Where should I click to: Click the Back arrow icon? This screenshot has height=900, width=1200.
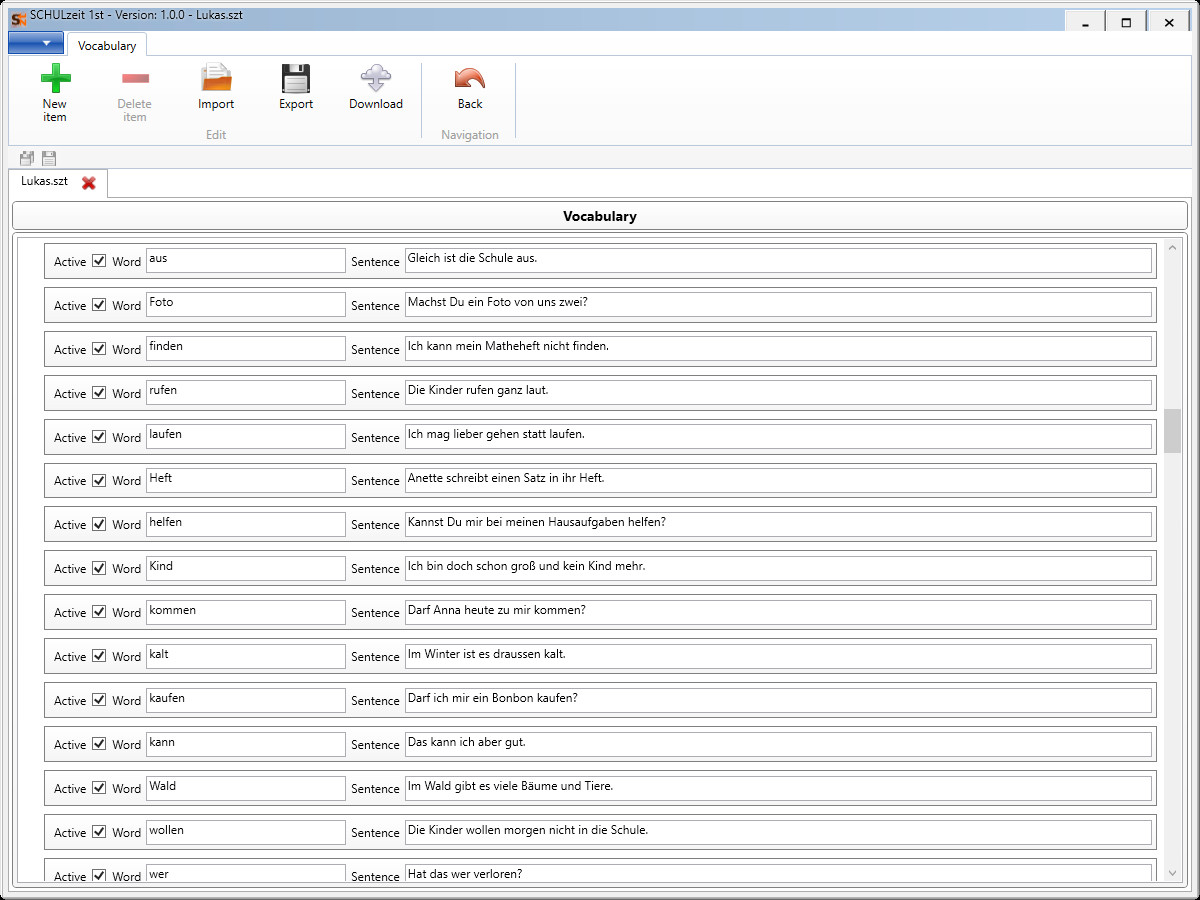click(x=470, y=78)
